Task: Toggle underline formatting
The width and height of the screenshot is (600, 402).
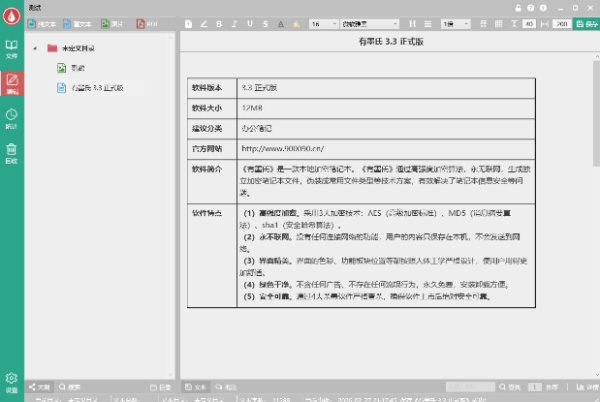Action: tap(250, 24)
